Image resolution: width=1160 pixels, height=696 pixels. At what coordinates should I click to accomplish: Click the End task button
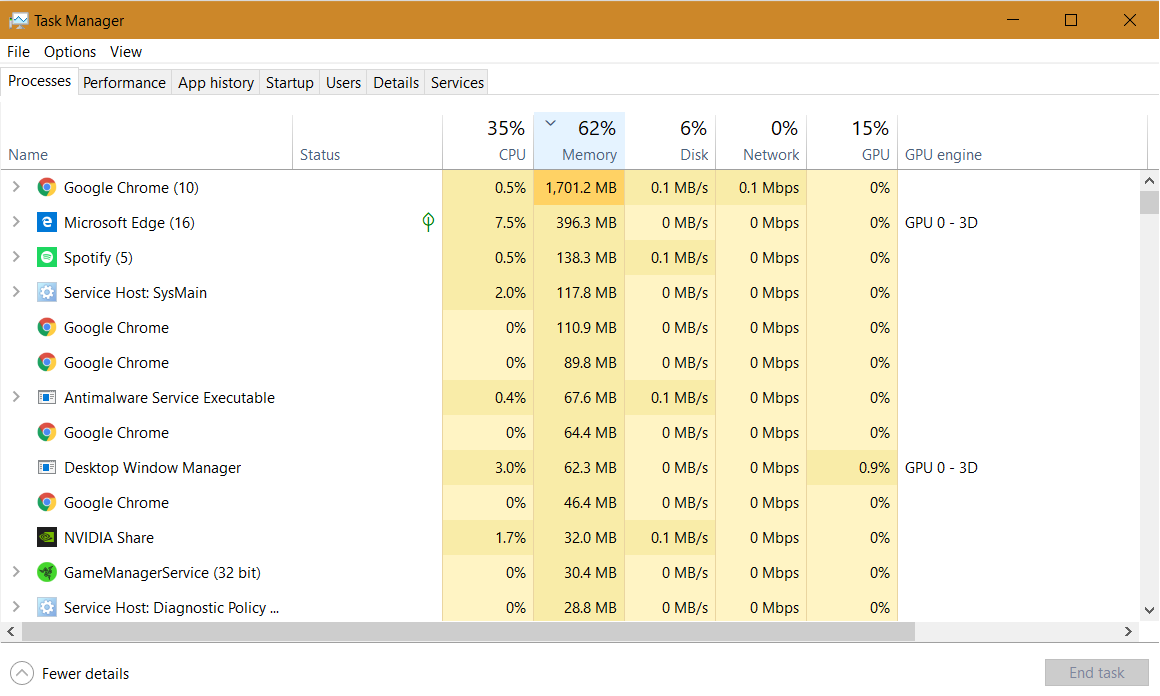pos(1096,673)
